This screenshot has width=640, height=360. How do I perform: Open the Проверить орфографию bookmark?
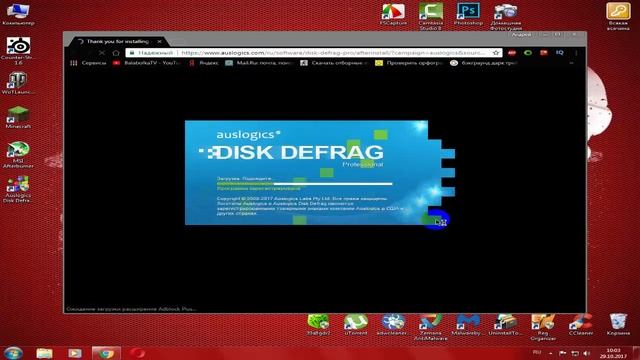pyautogui.click(x=409, y=63)
